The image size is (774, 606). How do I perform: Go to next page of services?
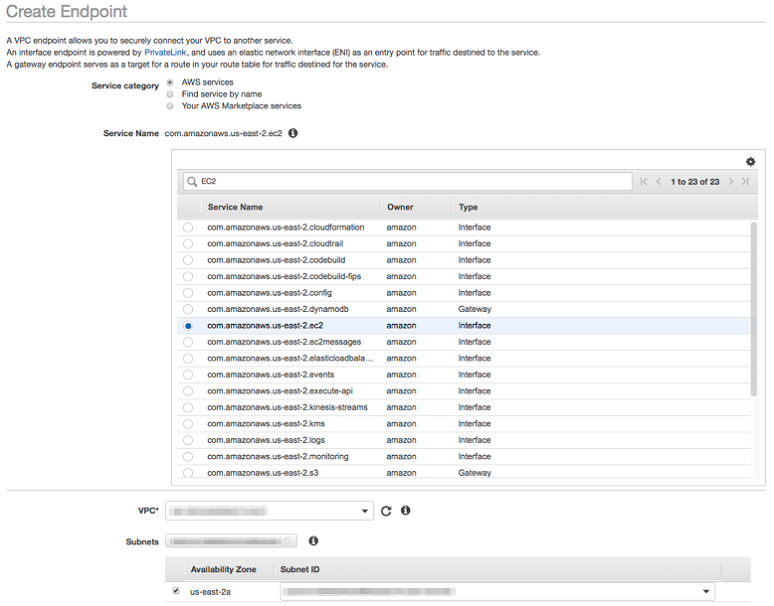[x=731, y=182]
